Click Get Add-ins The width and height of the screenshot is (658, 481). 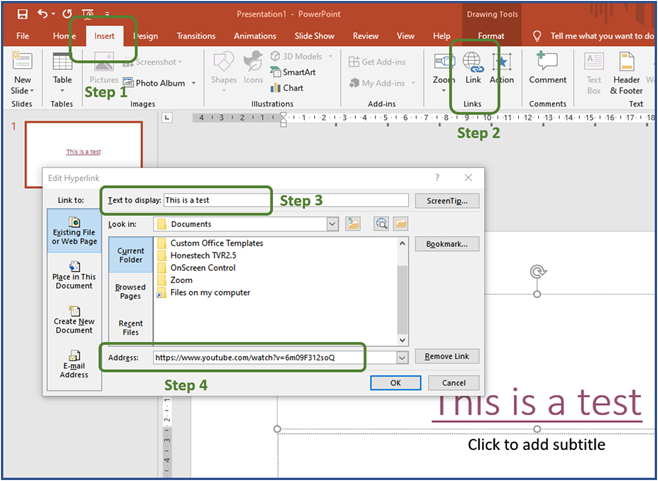pos(377,62)
